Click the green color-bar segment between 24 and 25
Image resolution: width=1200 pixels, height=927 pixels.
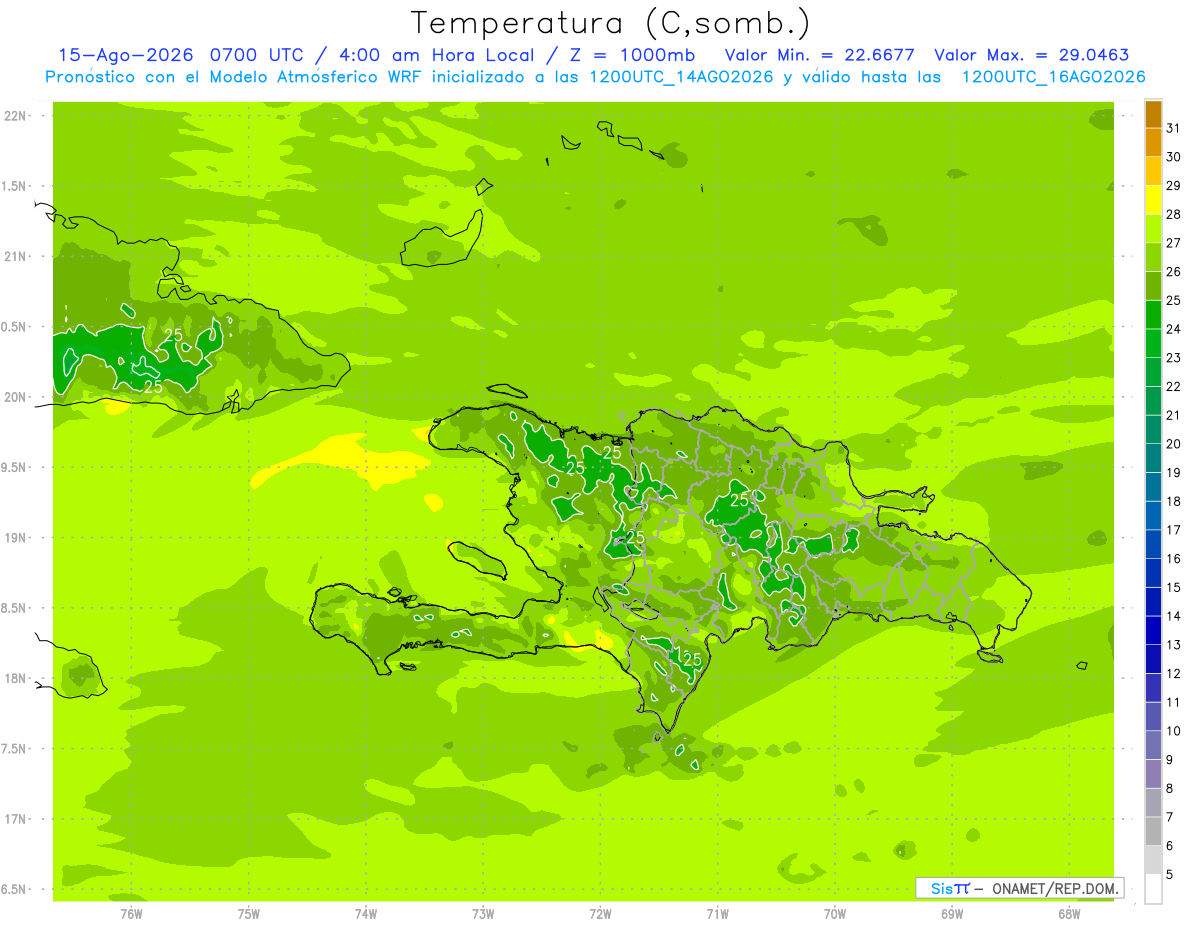(x=1153, y=315)
